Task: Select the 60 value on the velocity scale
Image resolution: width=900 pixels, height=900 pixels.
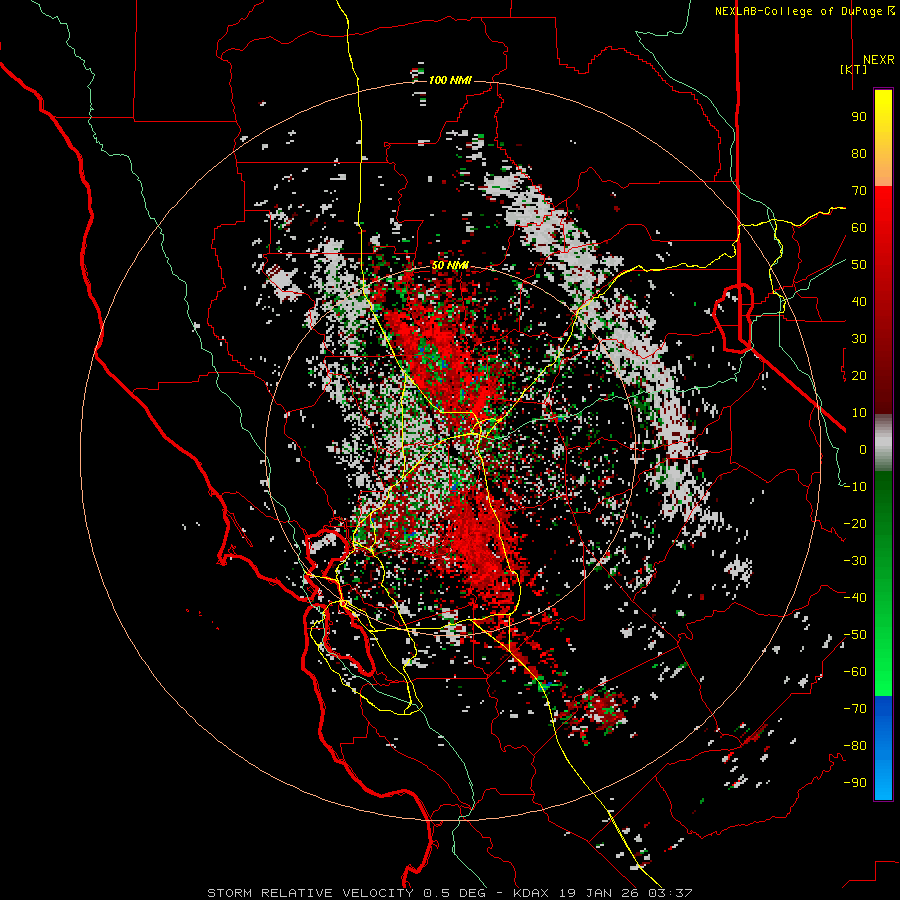Action: pos(859,227)
